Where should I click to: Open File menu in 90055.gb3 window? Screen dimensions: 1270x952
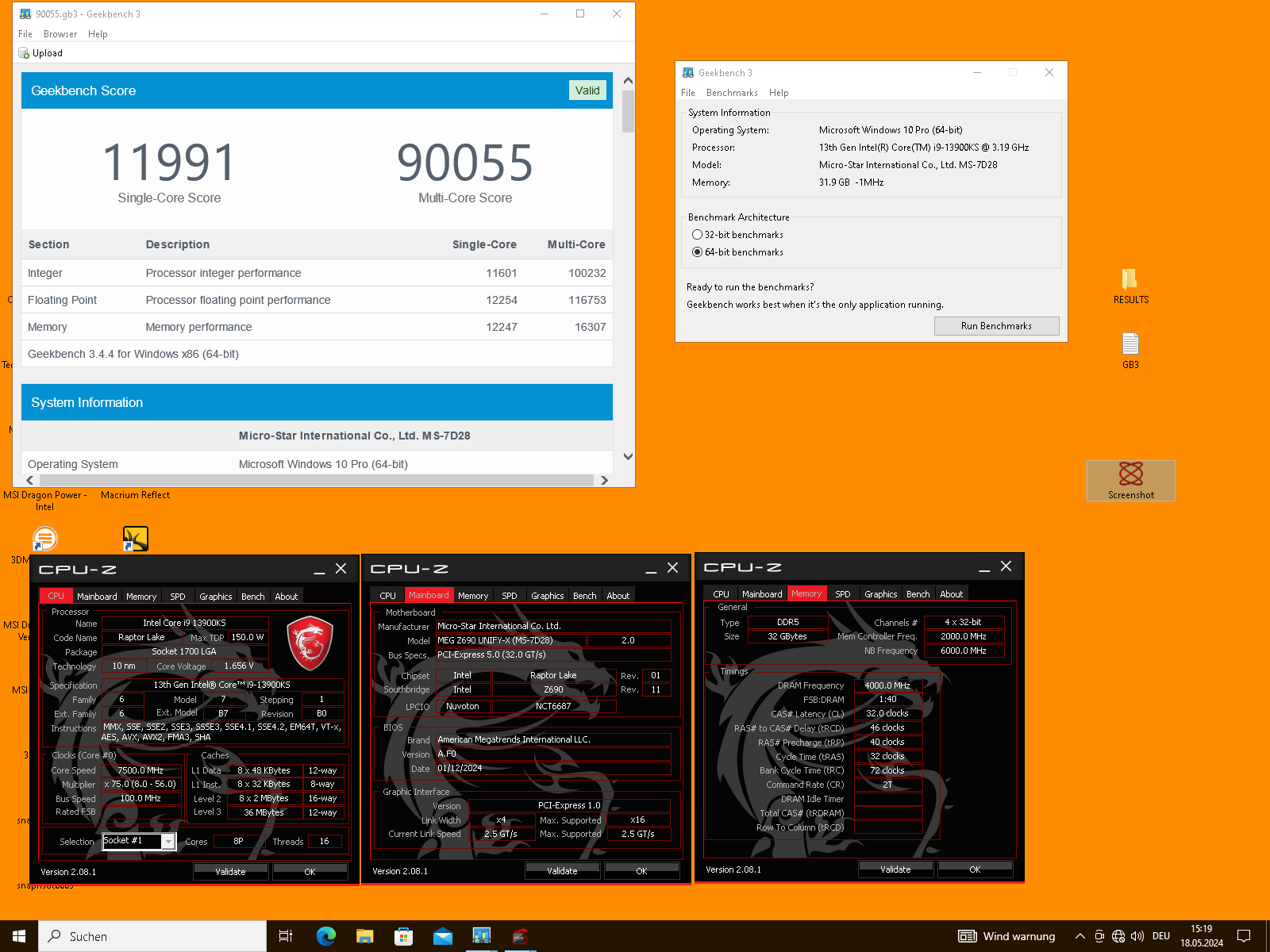pos(25,34)
